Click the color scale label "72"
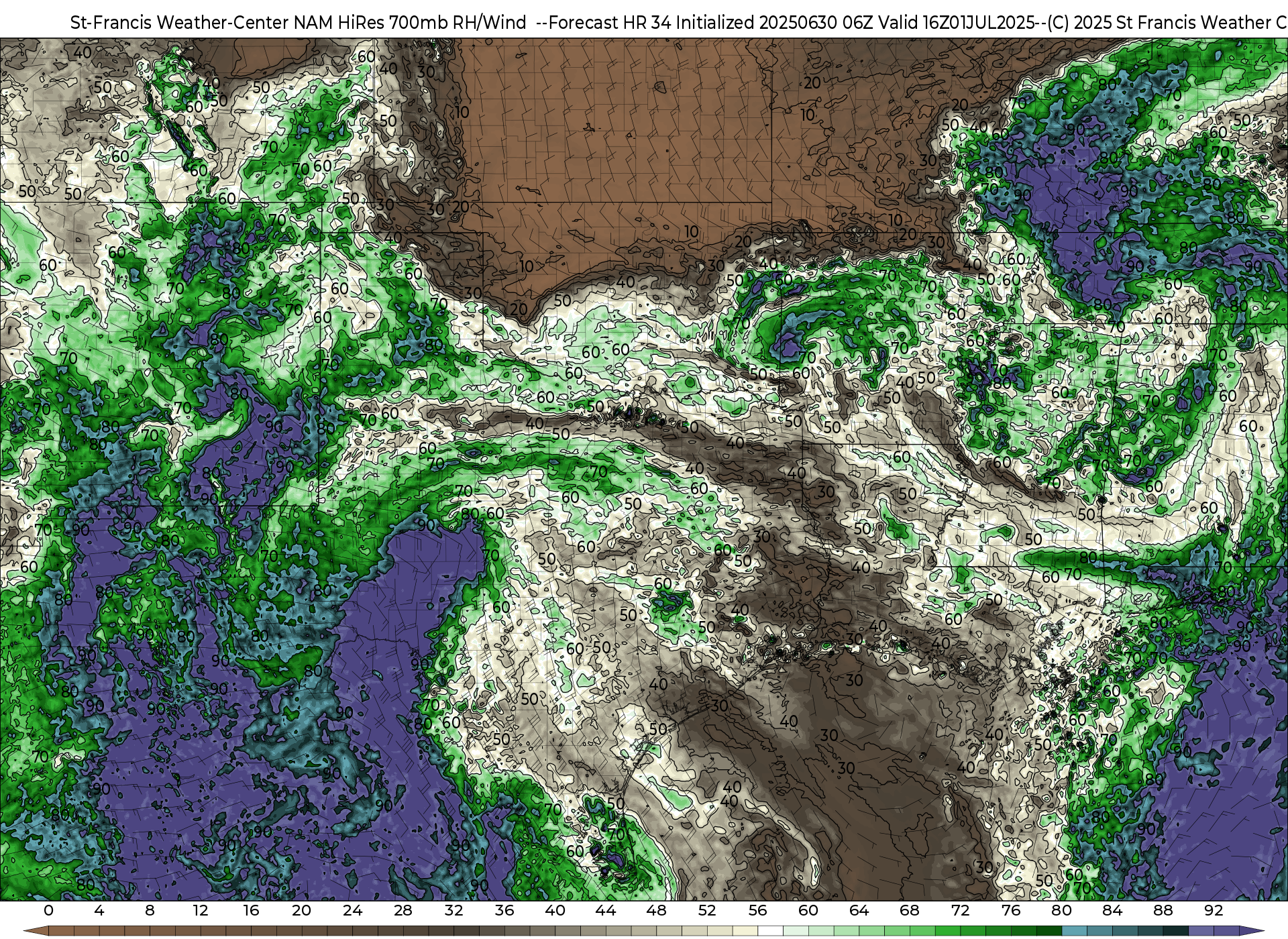This screenshot has height=939, width=1288. click(960, 911)
